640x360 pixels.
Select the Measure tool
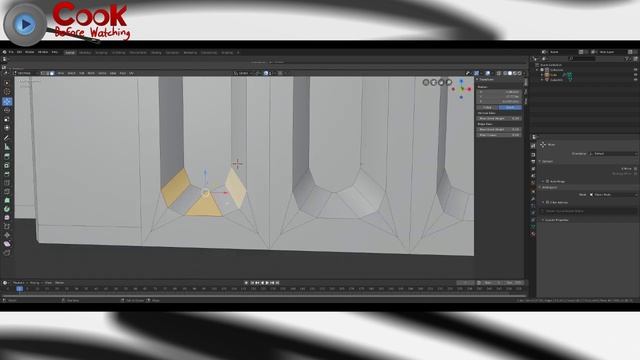pyautogui.click(x=7, y=147)
